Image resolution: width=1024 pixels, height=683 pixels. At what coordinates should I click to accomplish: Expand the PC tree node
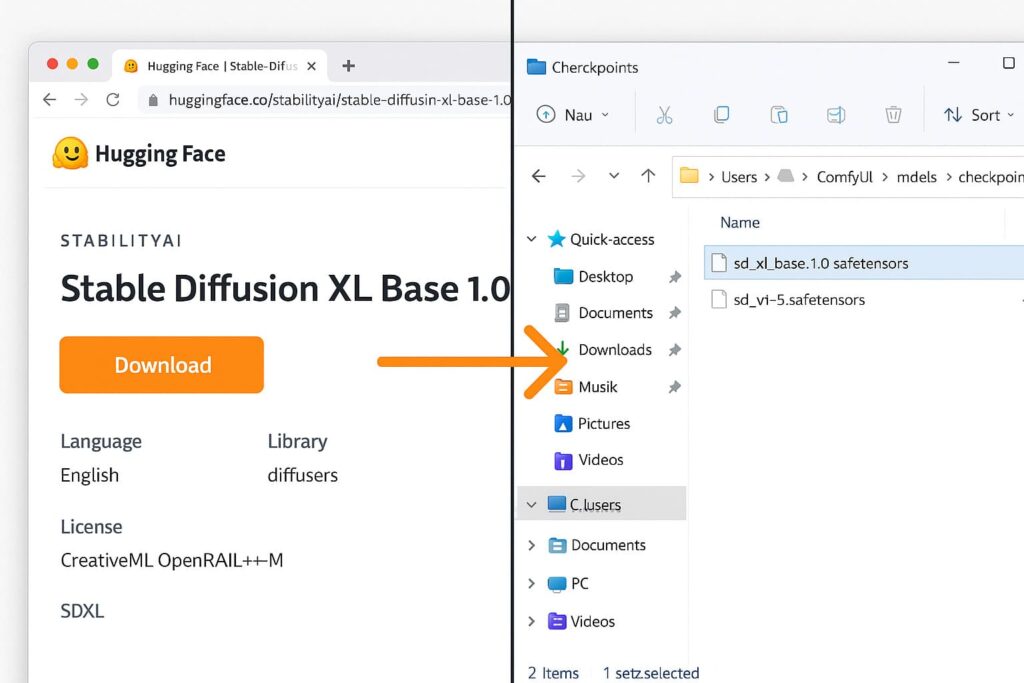click(532, 583)
